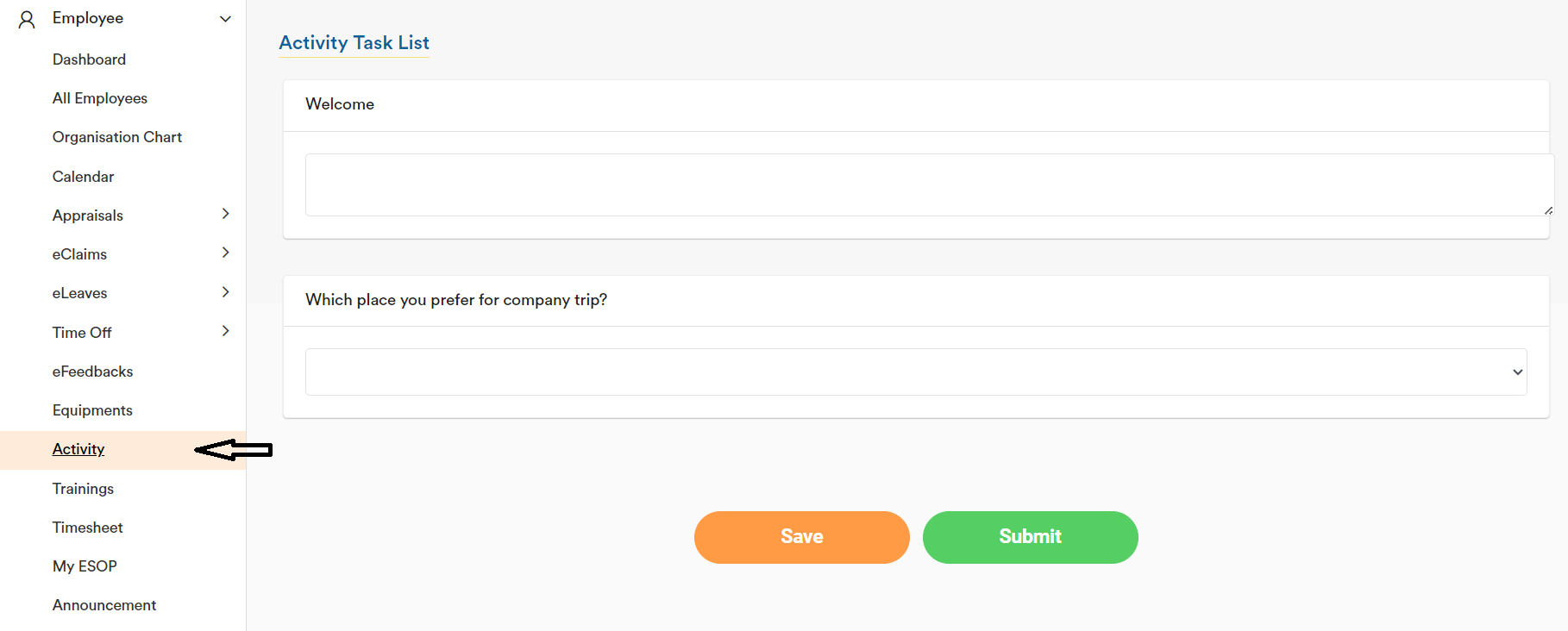
Task: Select the Activity sidebar link
Action: (x=78, y=449)
